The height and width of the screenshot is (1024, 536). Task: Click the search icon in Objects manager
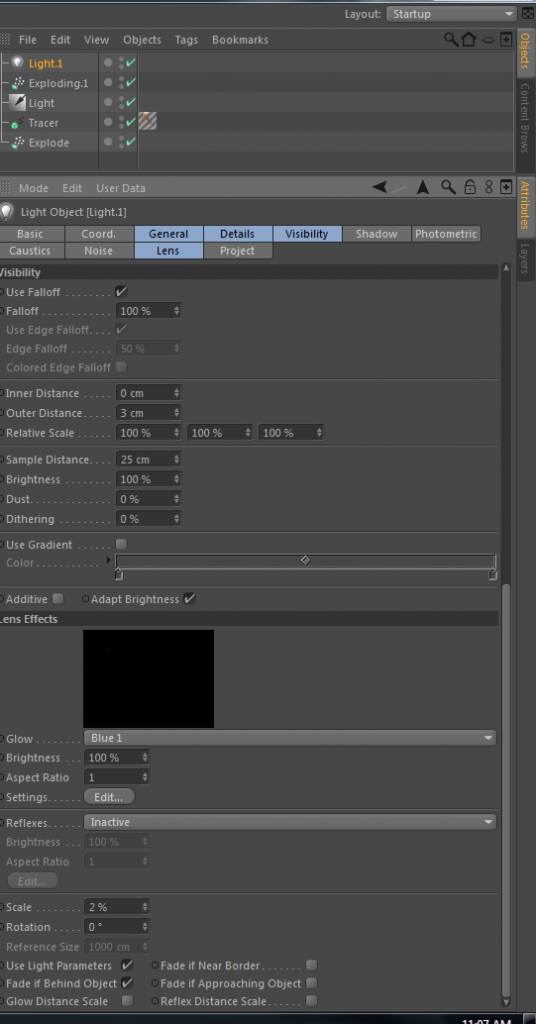(x=451, y=39)
